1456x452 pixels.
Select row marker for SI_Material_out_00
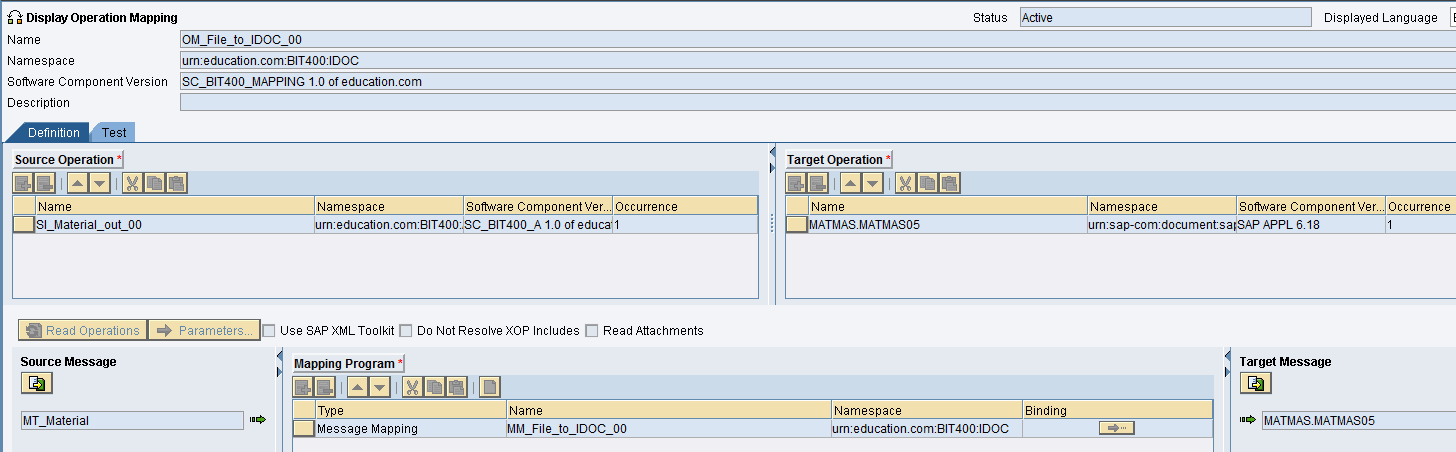pyautogui.click(x=24, y=225)
